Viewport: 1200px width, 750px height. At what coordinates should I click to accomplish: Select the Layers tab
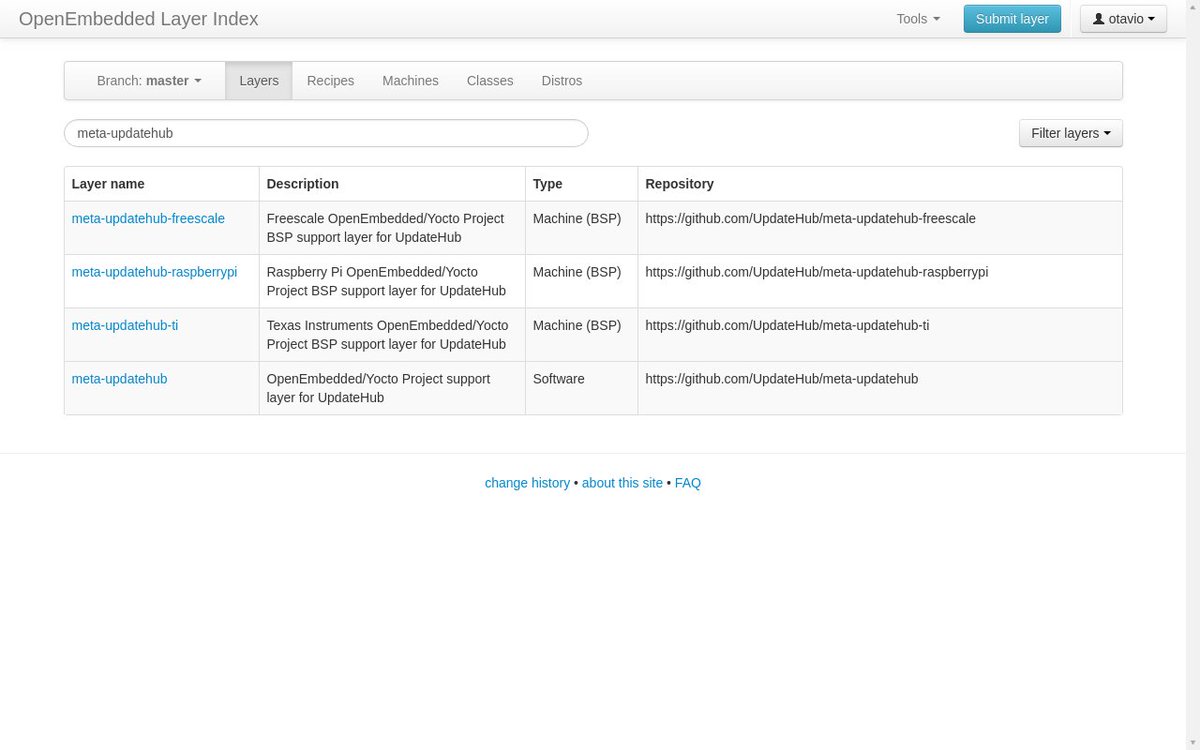259,81
